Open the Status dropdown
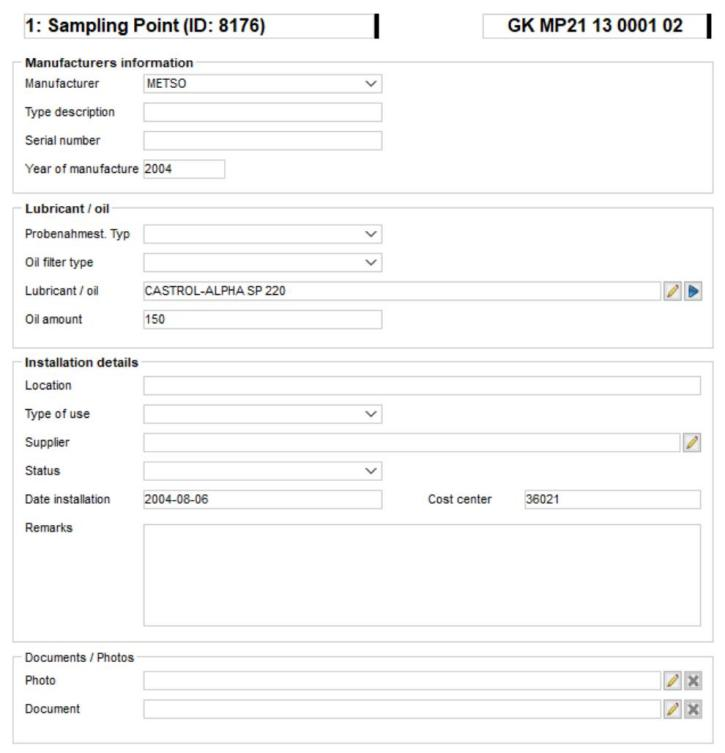Viewport: 725px width, 753px height. pyautogui.click(x=263, y=471)
